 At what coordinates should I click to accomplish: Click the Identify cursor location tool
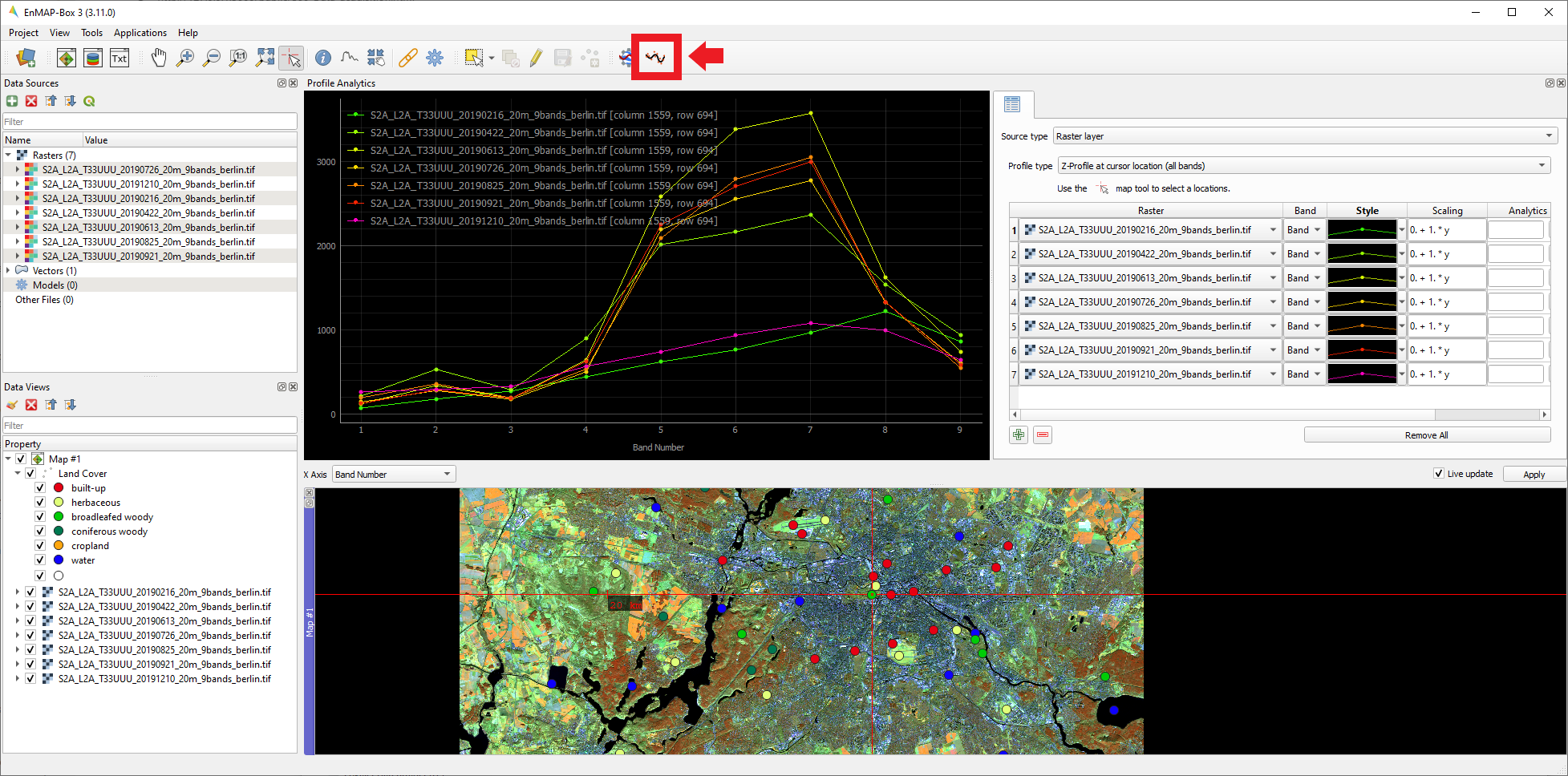[x=292, y=58]
